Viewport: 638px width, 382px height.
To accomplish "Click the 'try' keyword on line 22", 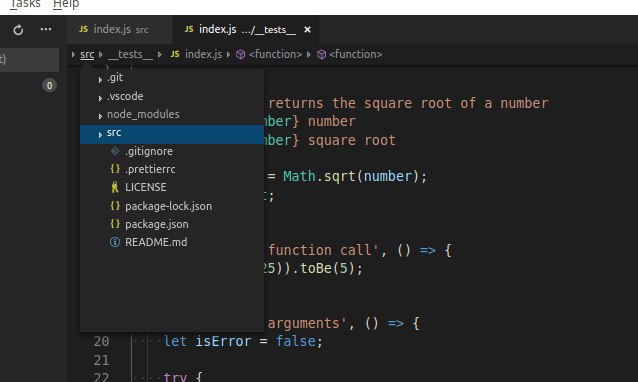I will [175, 377].
